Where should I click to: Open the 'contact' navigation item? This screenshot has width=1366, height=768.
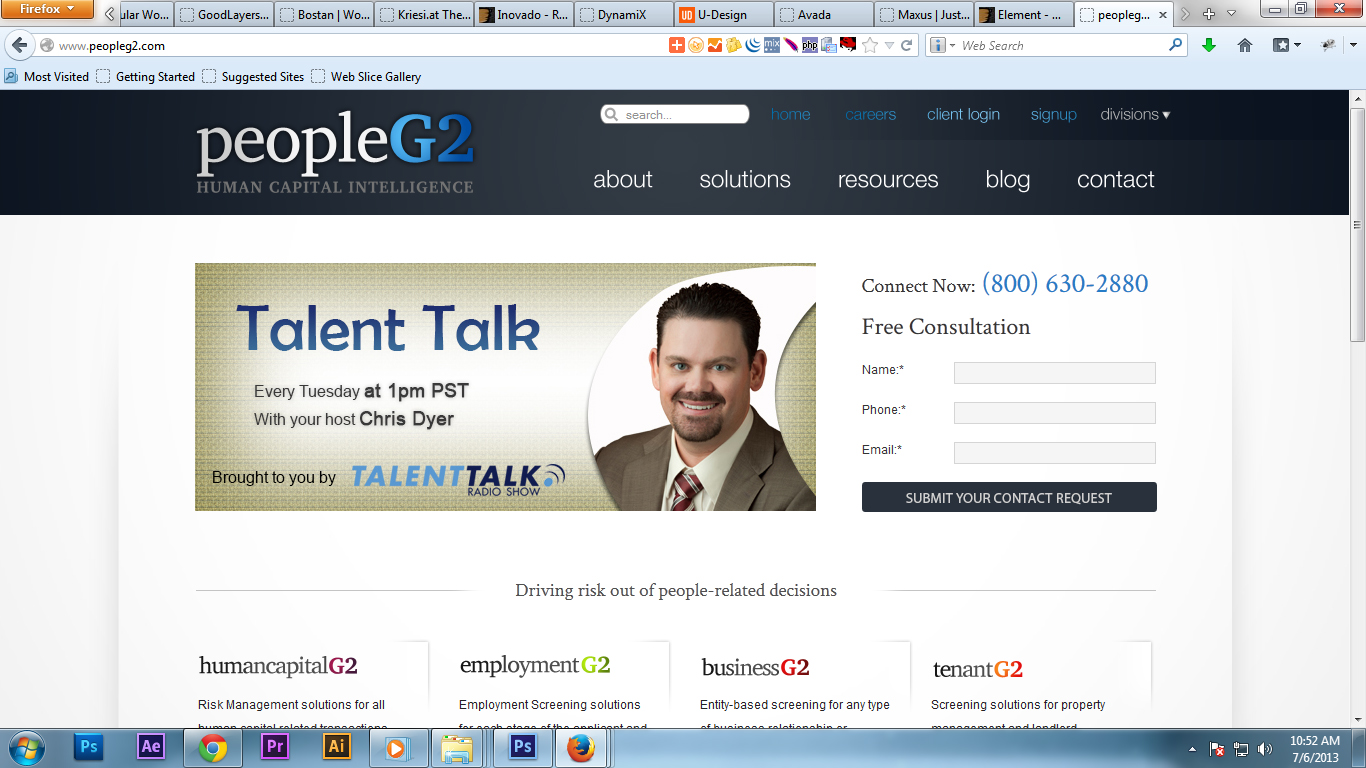(1116, 180)
